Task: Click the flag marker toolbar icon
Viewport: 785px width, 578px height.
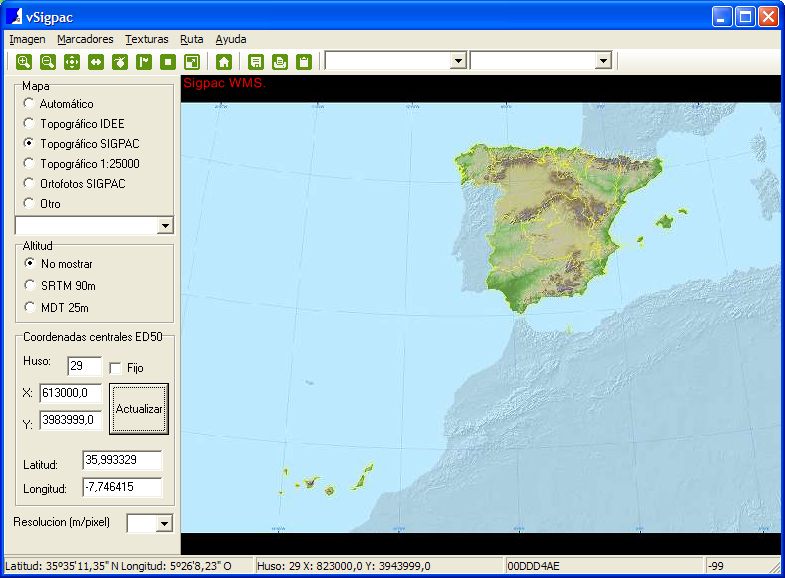Action: [x=144, y=62]
